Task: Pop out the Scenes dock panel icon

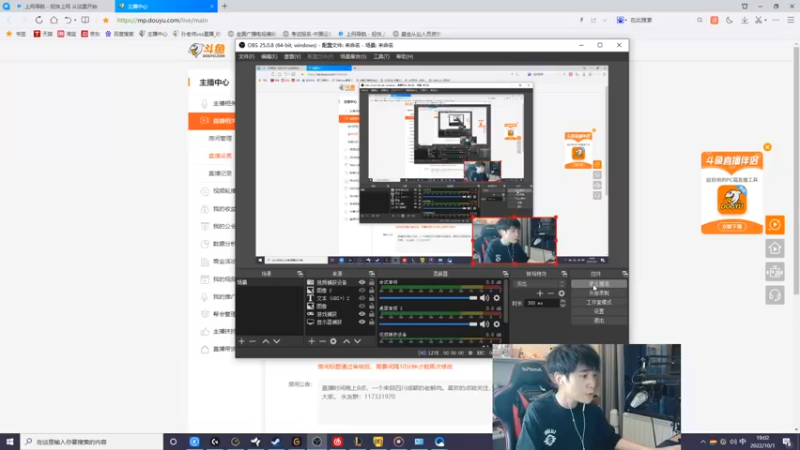Action: (x=300, y=274)
